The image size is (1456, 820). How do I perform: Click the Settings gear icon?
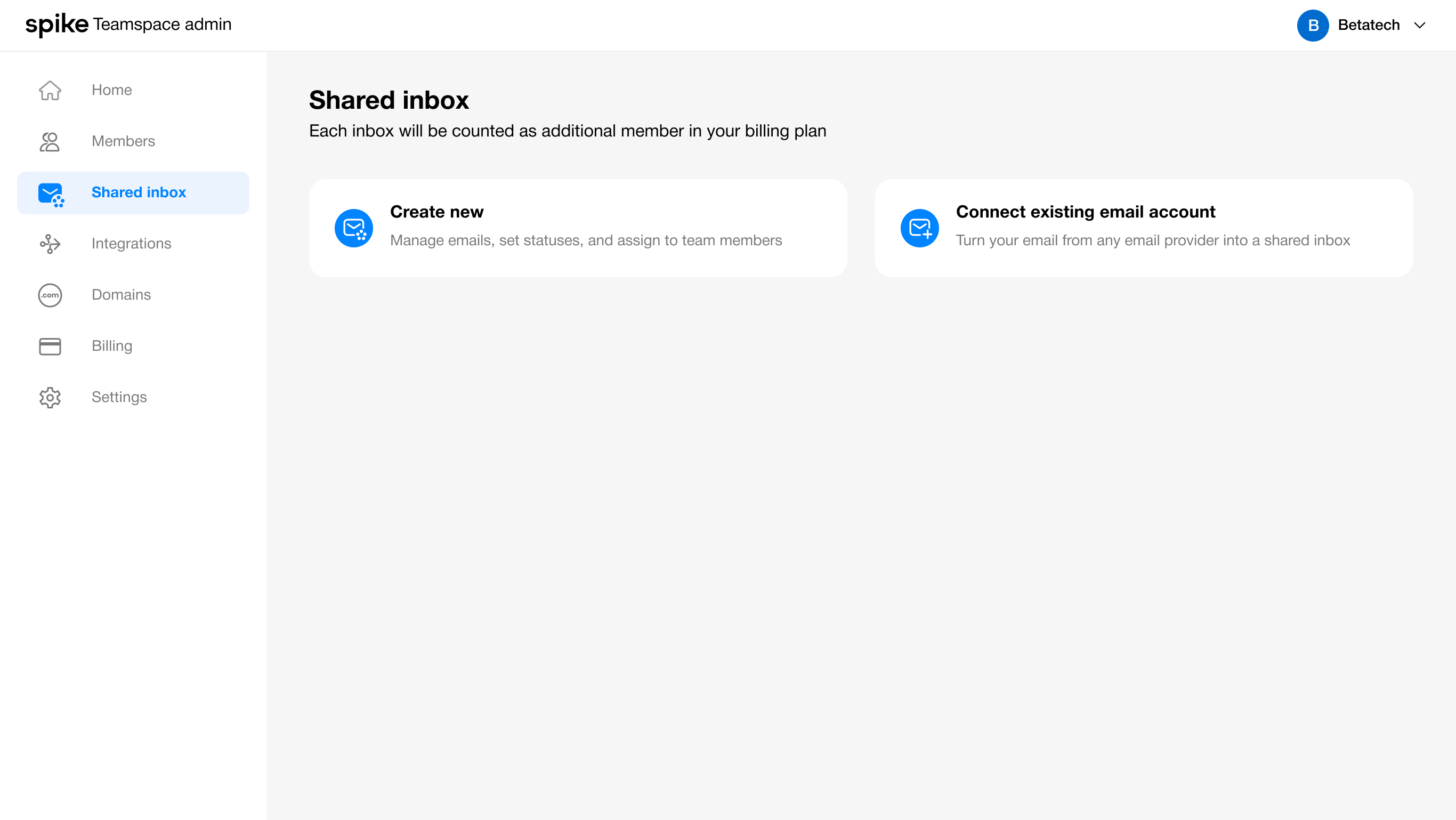(x=50, y=398)
